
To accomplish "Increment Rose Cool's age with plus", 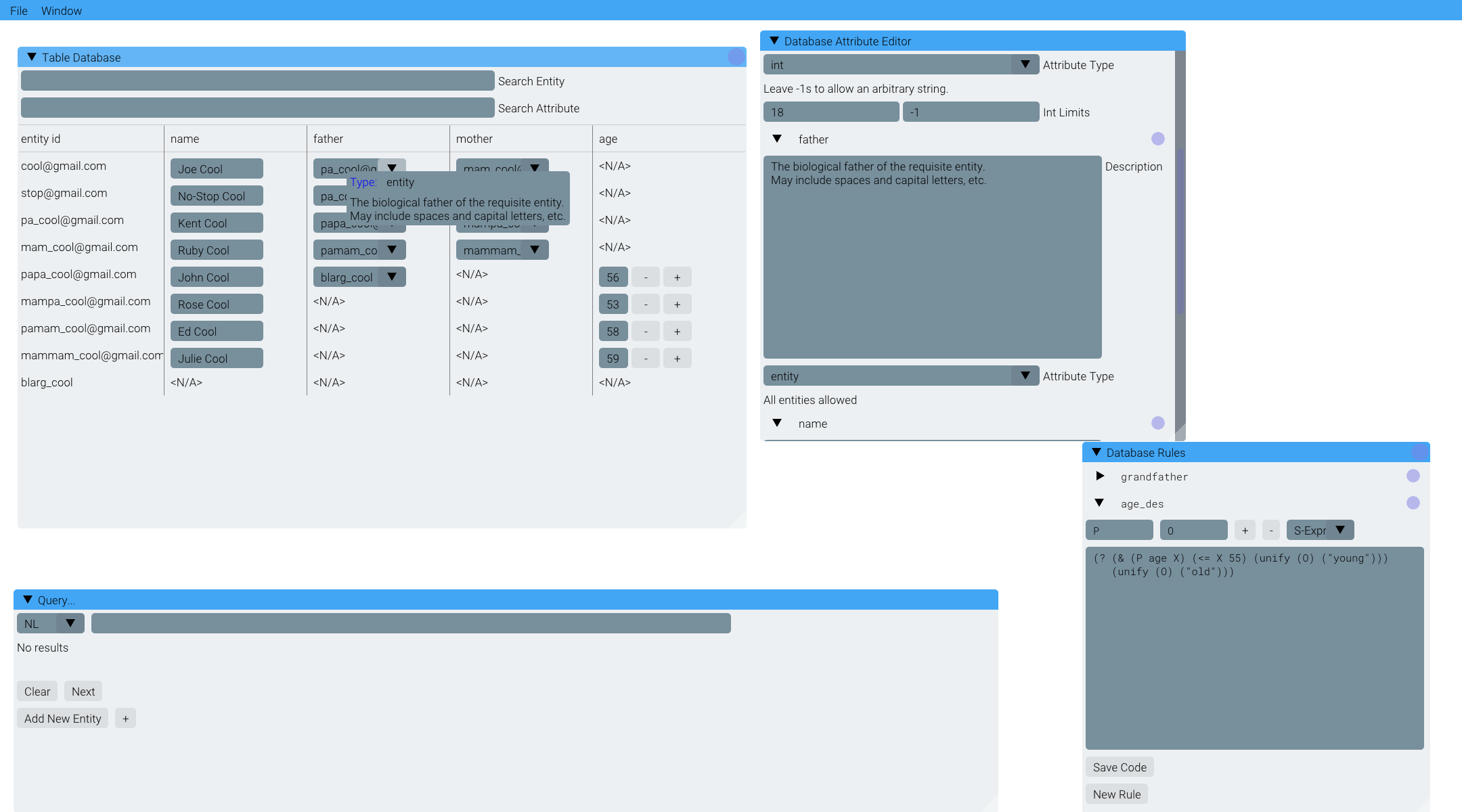I will click(x=677, y=304).
